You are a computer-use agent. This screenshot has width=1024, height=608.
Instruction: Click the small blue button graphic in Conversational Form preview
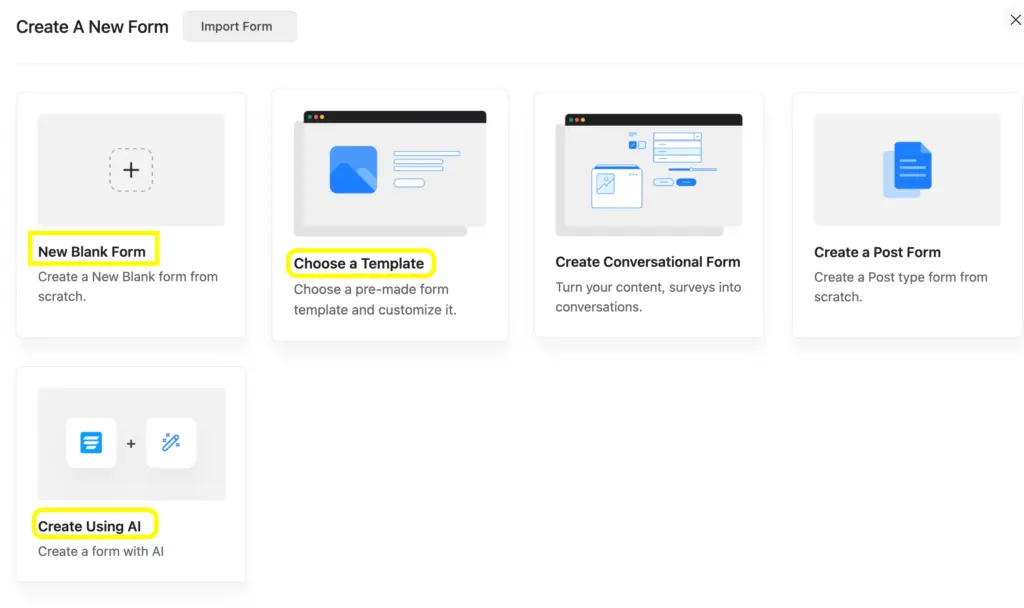(x=686, y=182)
